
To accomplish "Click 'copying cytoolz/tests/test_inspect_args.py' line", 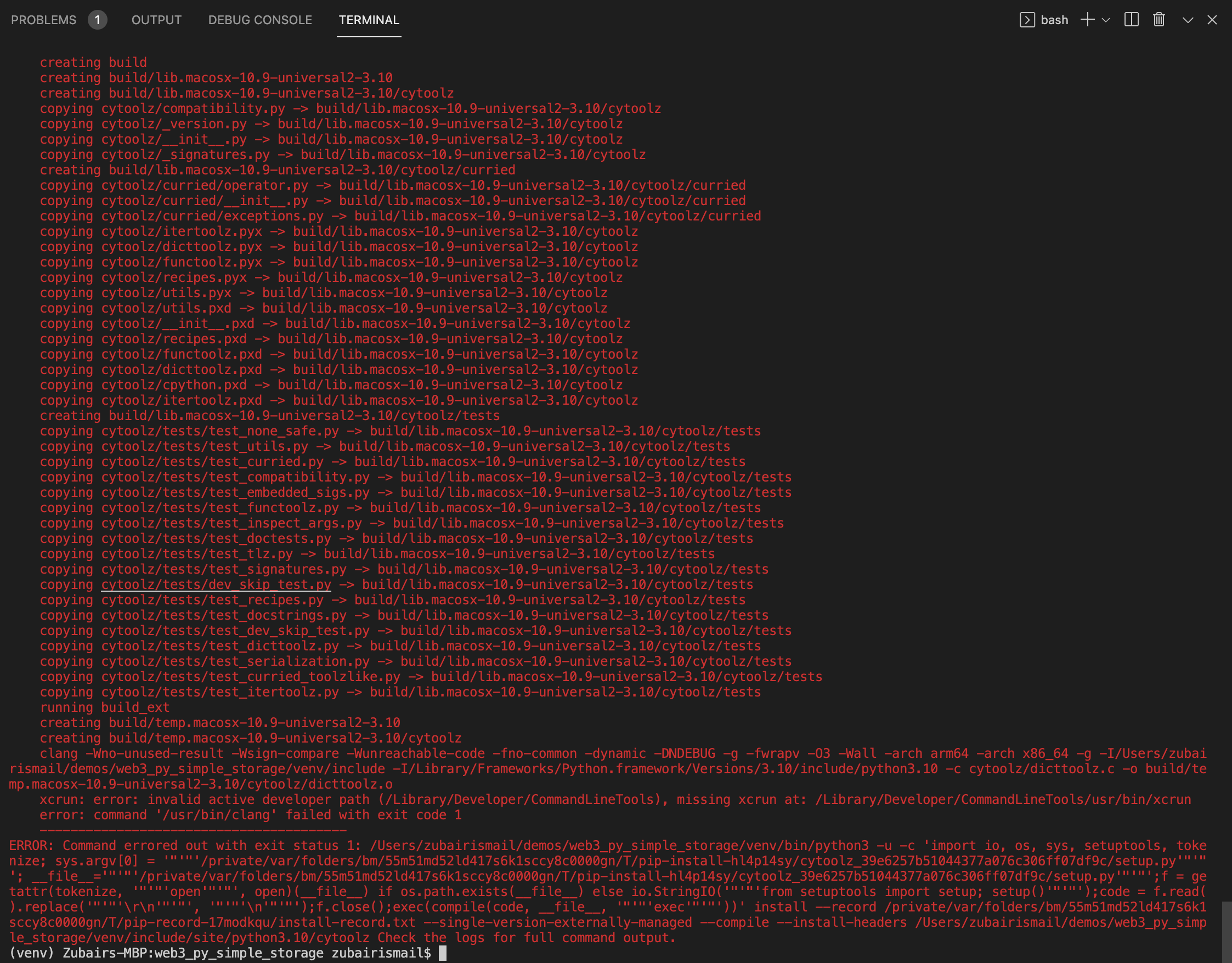I will 412,523.
